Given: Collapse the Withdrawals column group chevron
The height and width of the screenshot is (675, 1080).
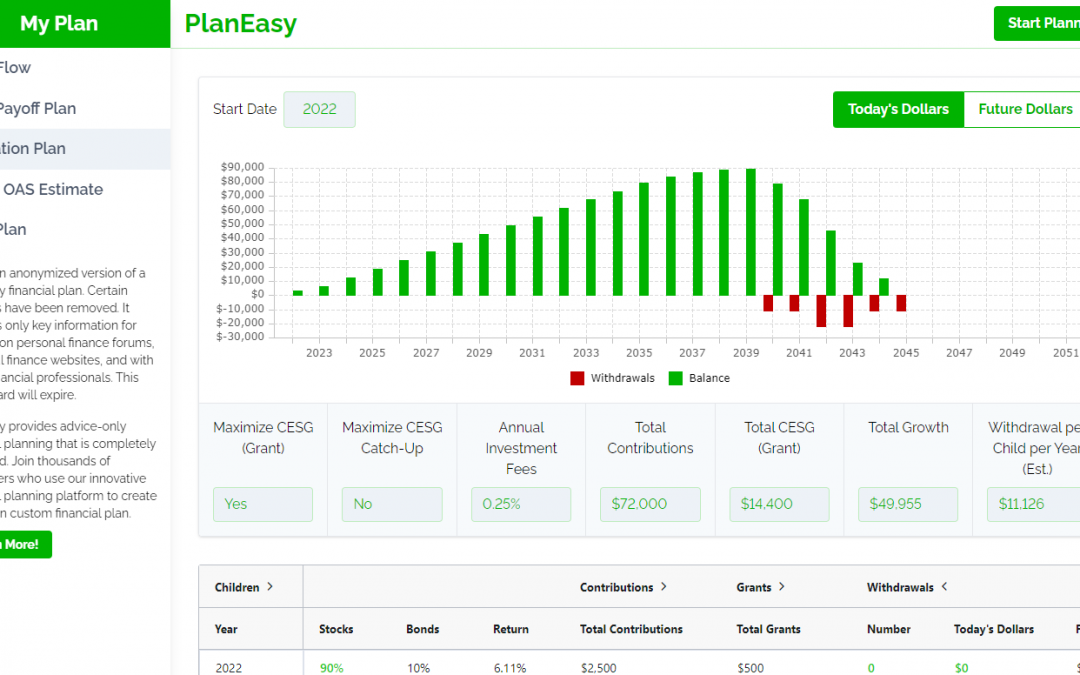Looking at the screenshot, I should [944, 587].
